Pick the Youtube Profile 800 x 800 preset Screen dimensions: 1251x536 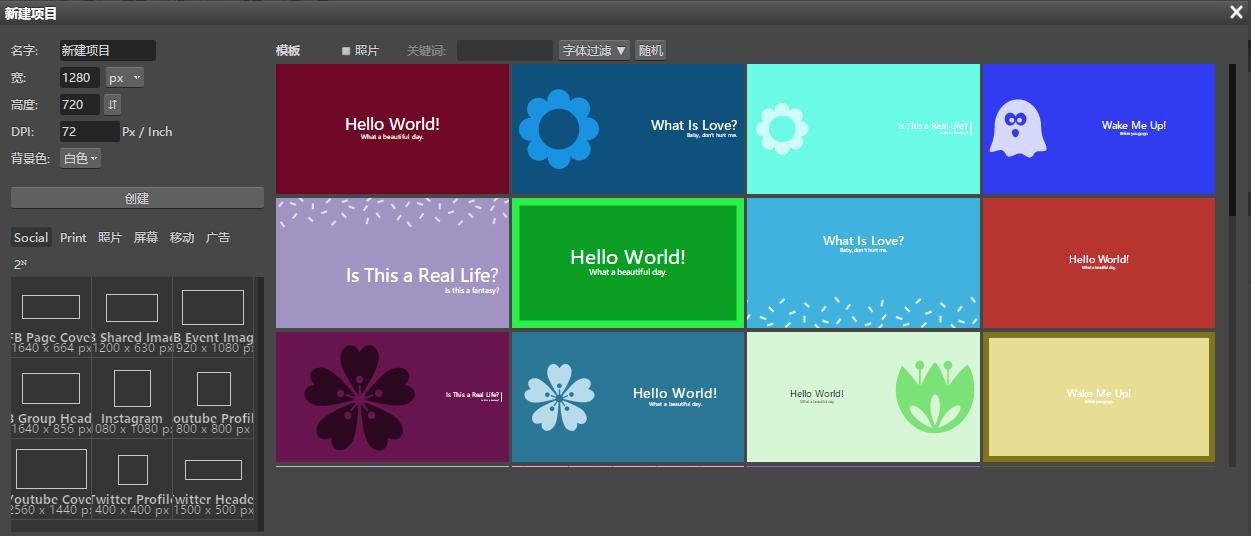click(213, 398)
